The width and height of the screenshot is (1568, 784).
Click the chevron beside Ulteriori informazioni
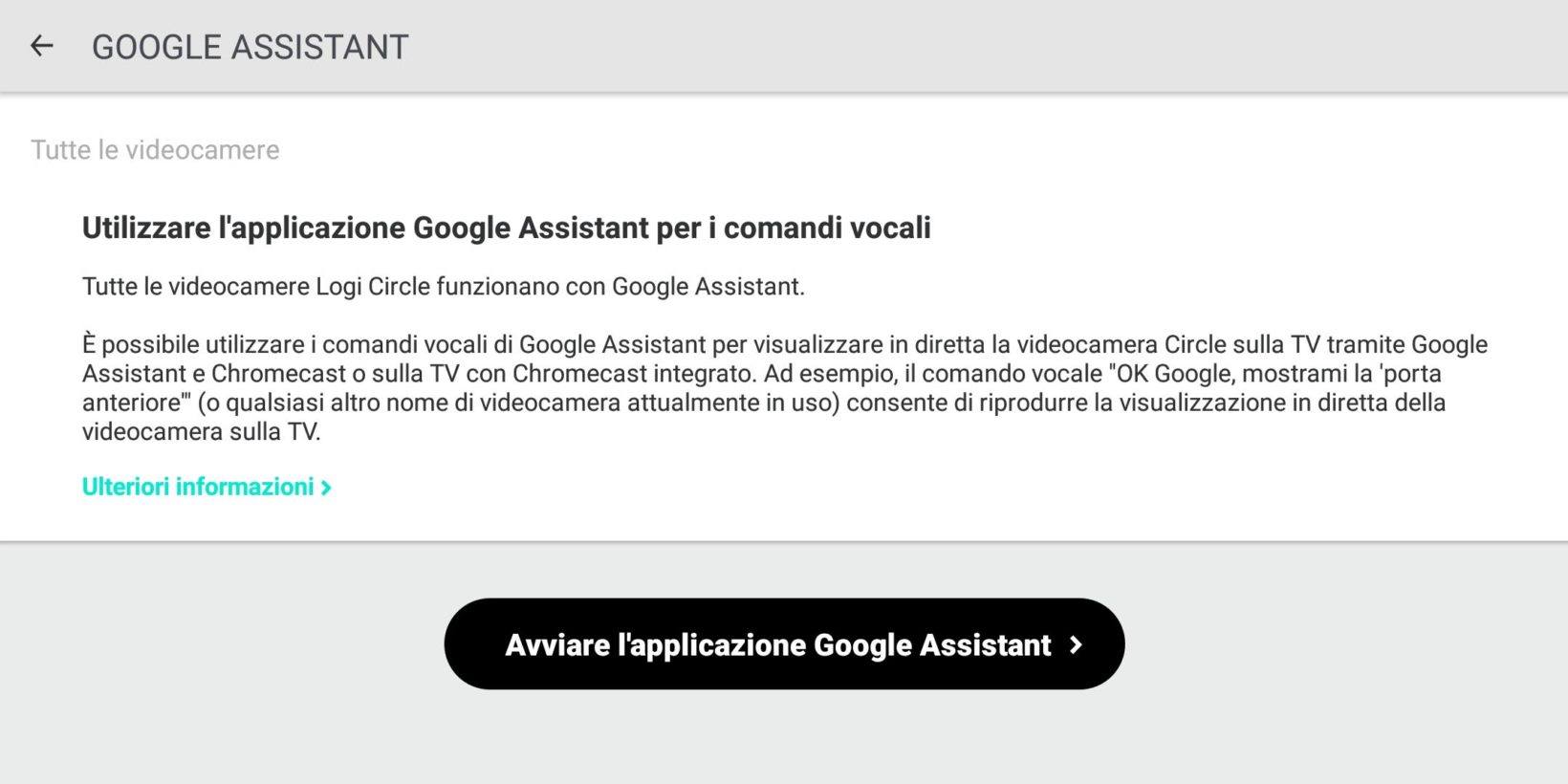point(326,488)
